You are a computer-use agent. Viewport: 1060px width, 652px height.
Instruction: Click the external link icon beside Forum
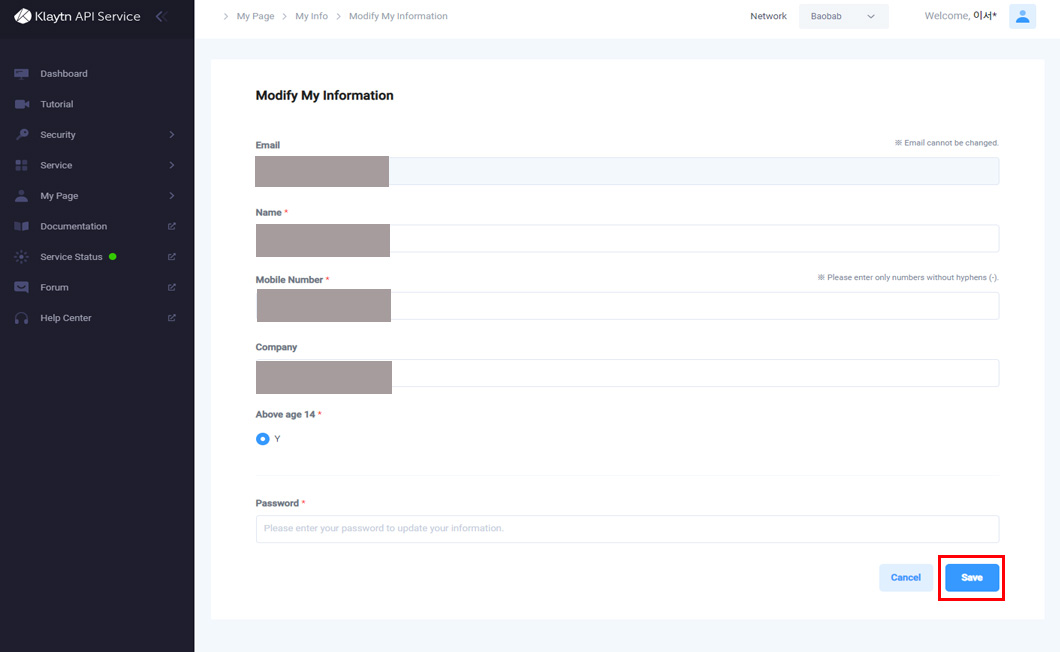[x=172, y=287]
